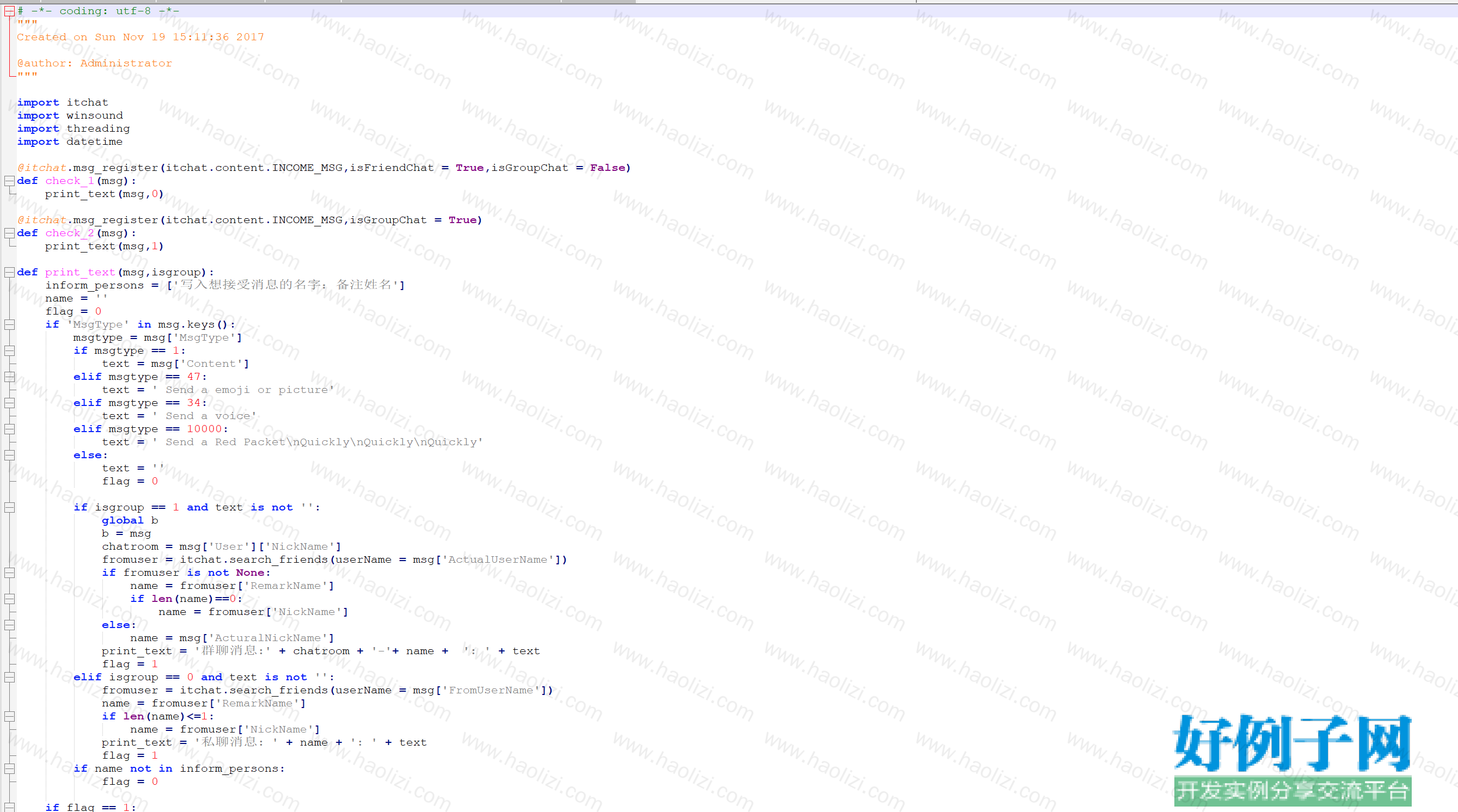
Task: Click the 'inform_persons = [' list line
Action: (x=225, y=285)
